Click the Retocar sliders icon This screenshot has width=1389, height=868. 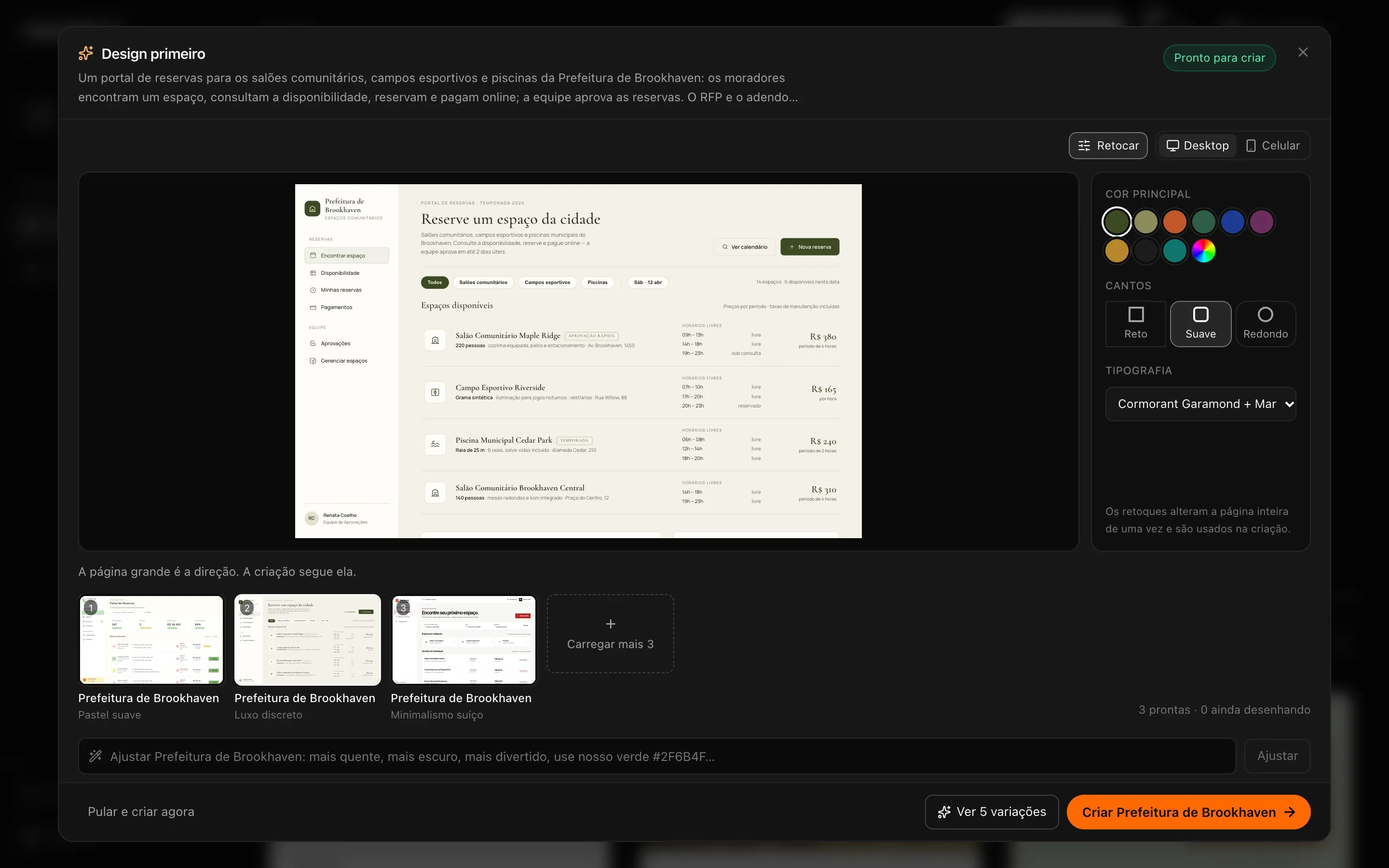(1084, 146)
